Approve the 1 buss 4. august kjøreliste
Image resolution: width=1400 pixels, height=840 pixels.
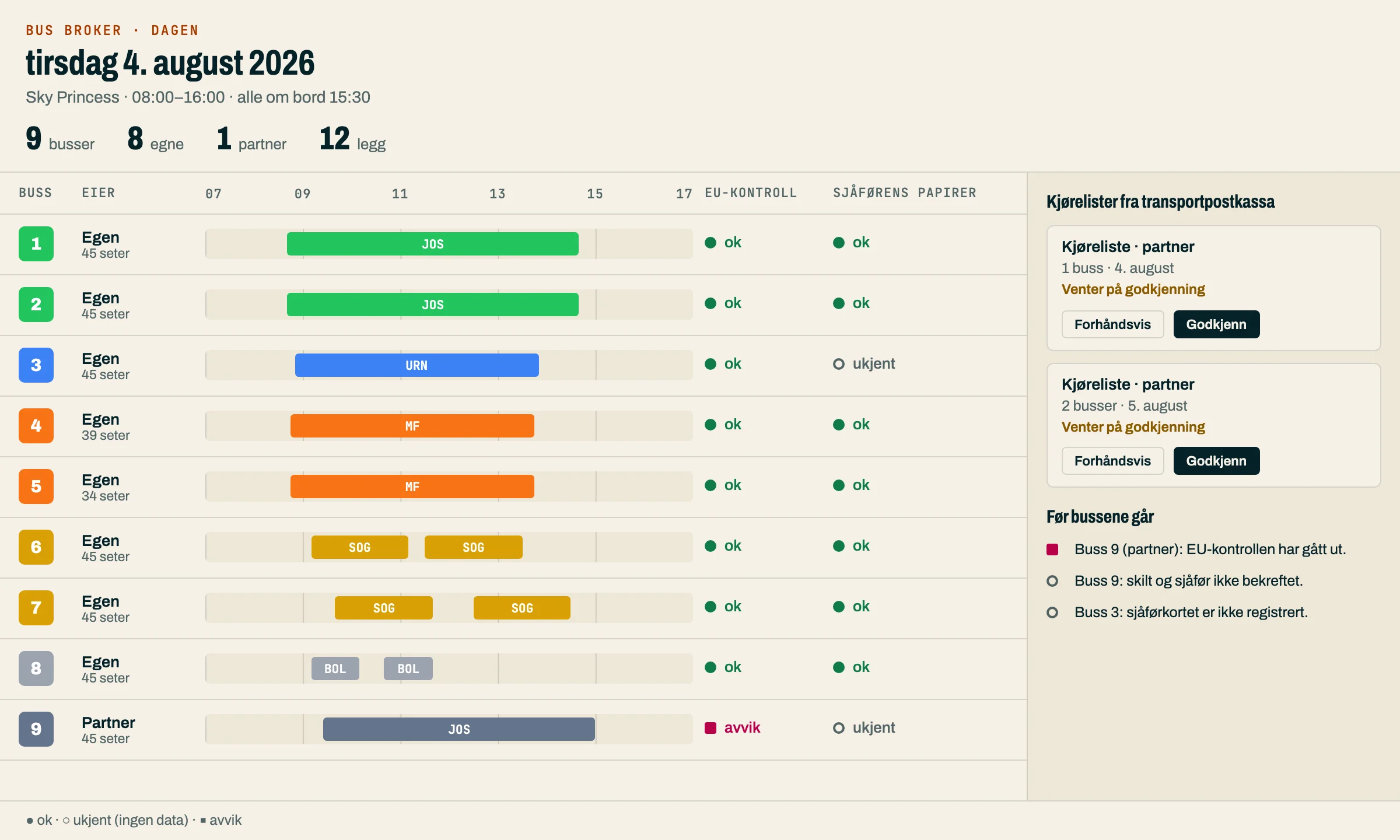tap(1216, 324)
